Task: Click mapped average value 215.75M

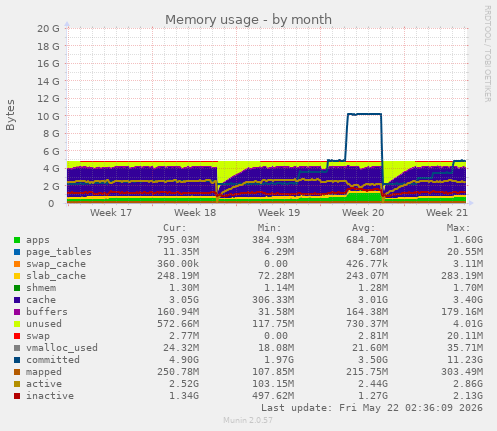Action: (x=367, y=372)
